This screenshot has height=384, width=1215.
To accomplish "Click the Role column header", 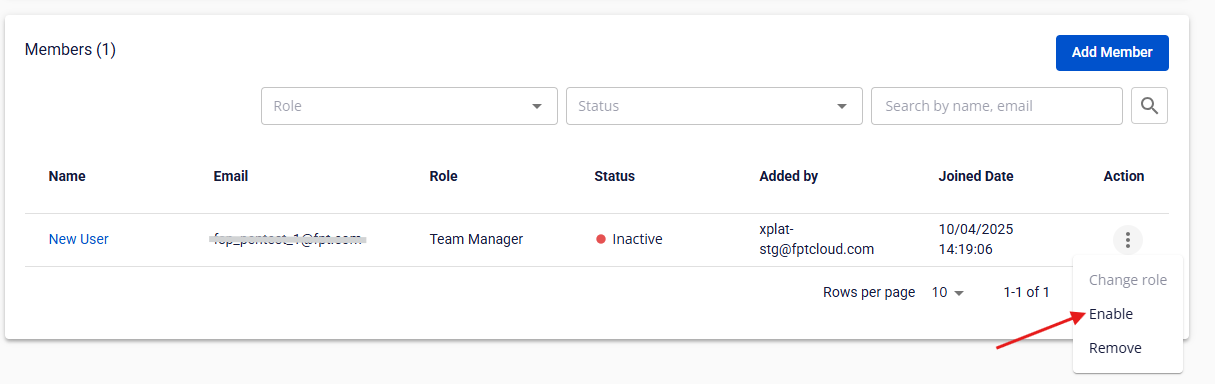I will [444, 176].
